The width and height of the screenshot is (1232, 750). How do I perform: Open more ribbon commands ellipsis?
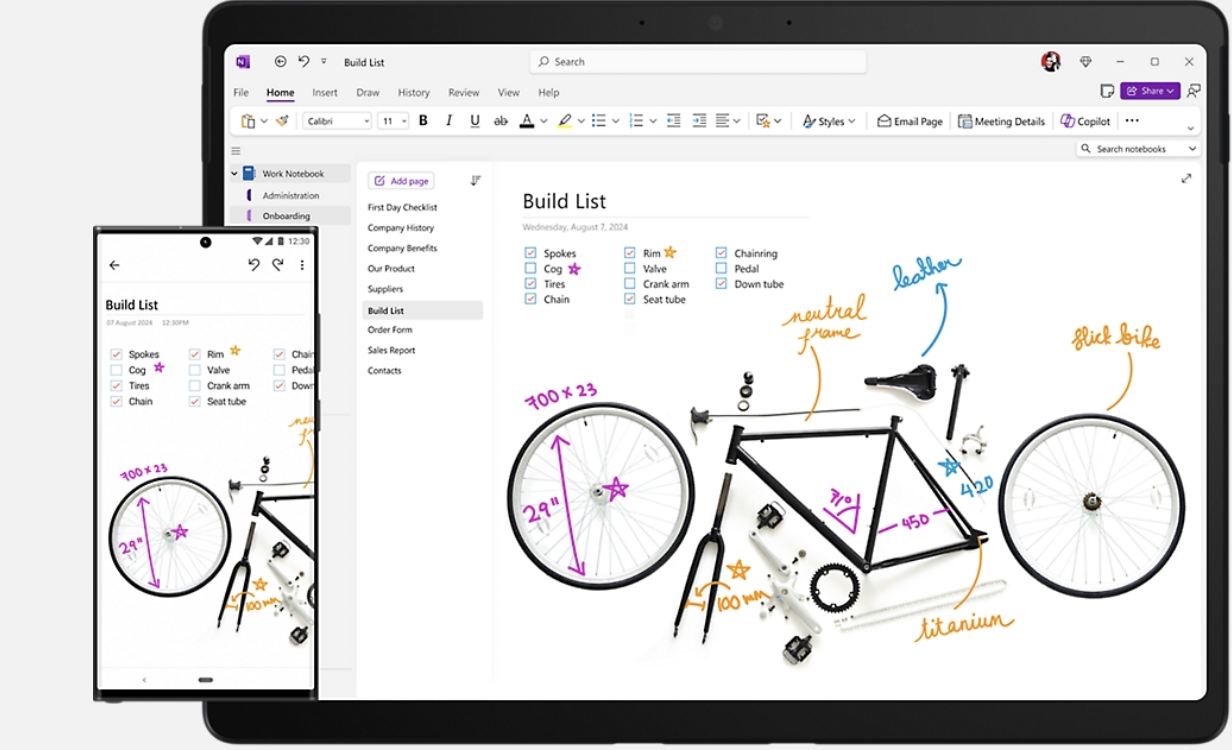[1132, 121]
